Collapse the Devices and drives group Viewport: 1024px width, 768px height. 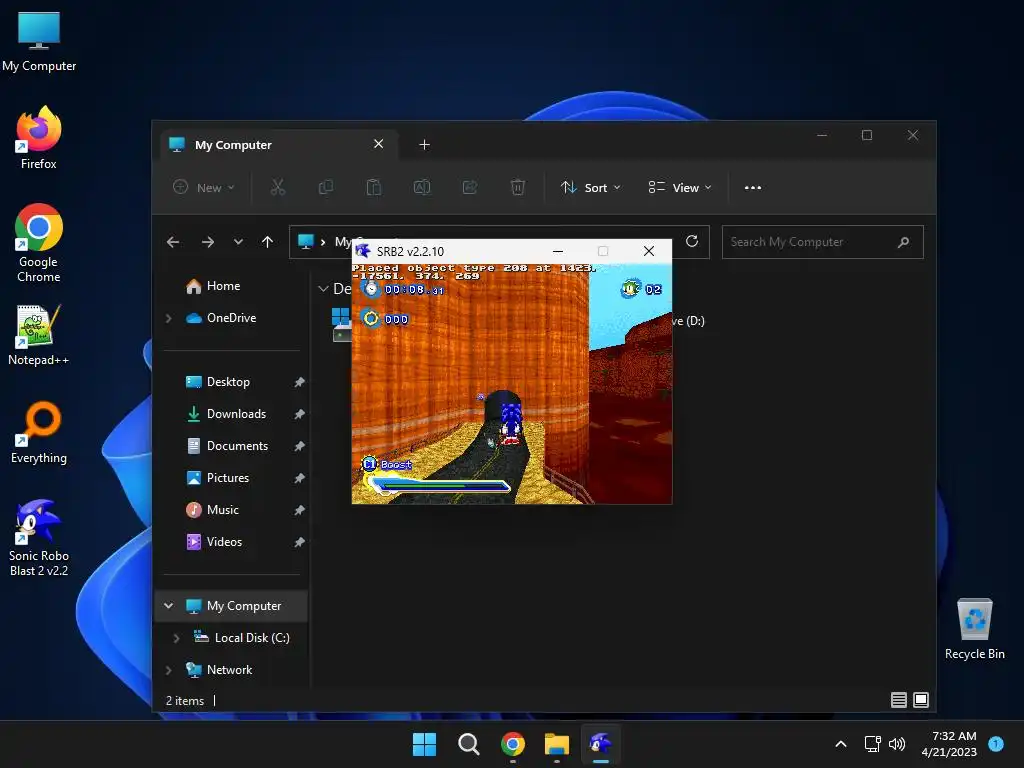(323, 289)
